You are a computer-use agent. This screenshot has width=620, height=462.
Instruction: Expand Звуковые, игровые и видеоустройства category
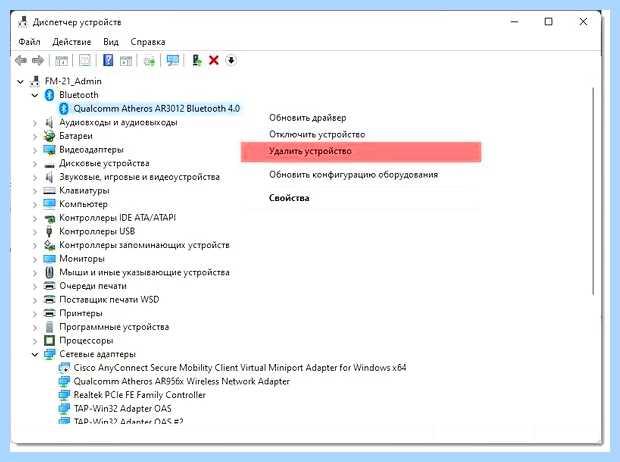[x=35, y=177]
